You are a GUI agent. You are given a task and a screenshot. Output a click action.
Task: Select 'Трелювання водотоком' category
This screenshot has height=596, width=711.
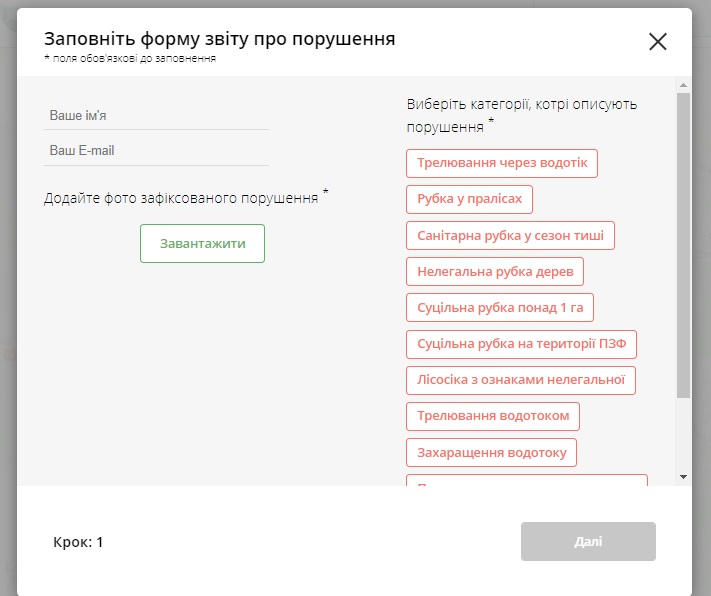493,416
